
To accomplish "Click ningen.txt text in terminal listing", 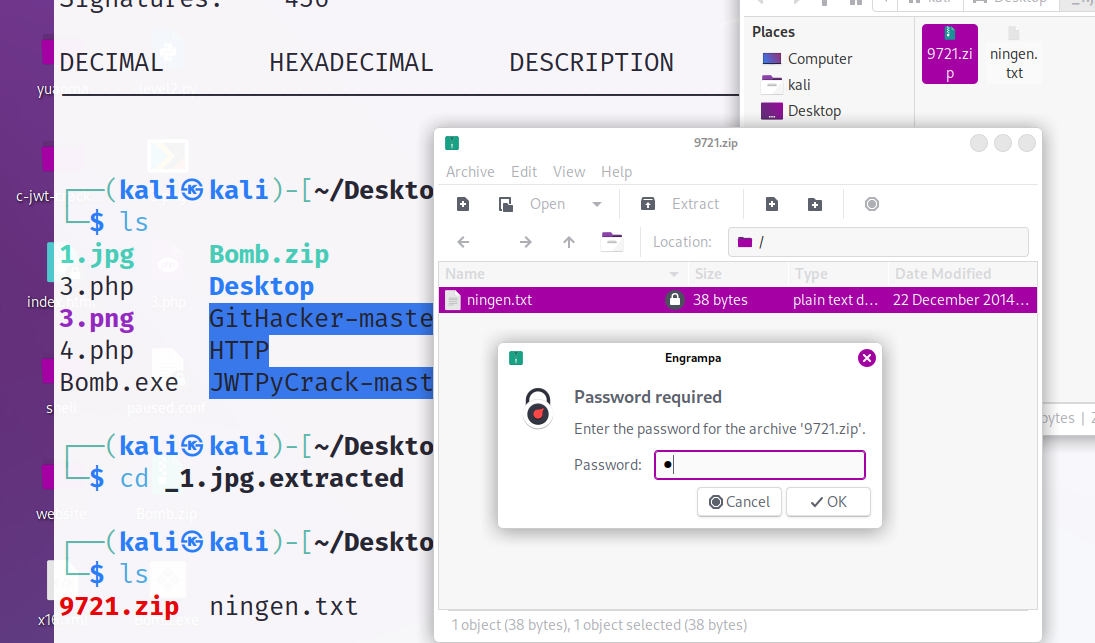I will pos(284,607).
